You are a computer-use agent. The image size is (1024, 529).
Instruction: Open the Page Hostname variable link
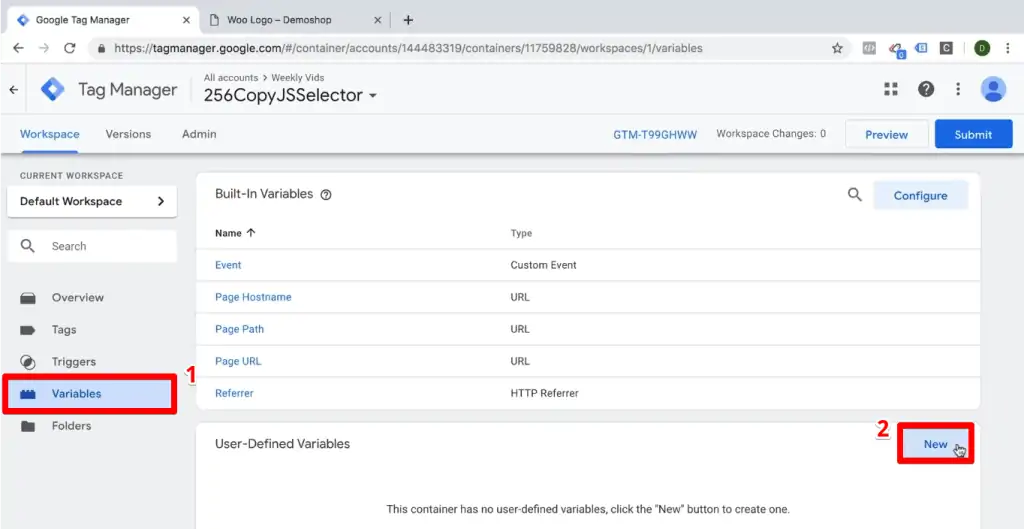pos(253,297)
